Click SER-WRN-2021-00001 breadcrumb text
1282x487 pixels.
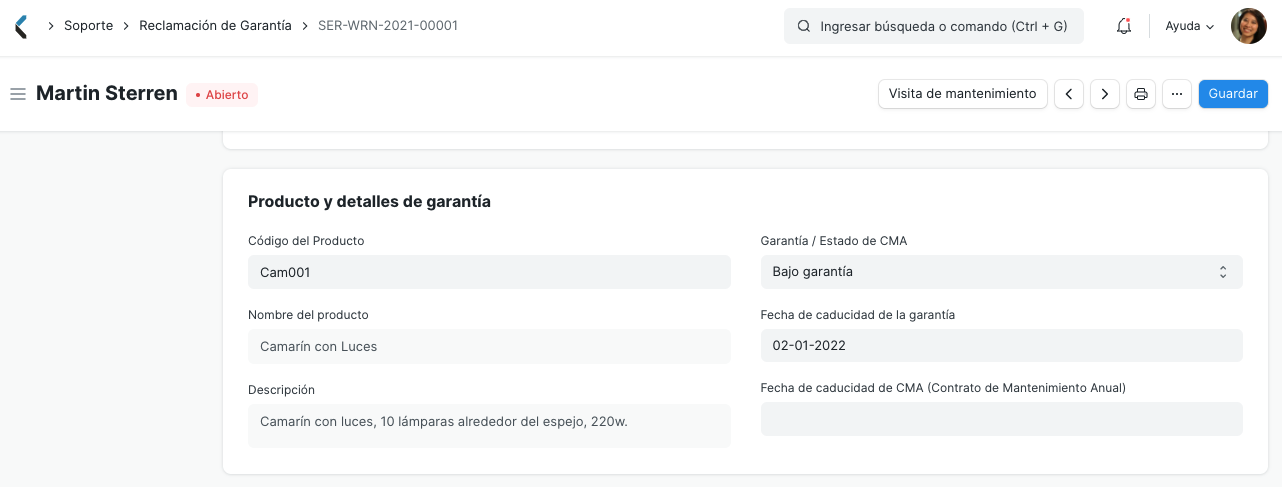pos(388,26)
